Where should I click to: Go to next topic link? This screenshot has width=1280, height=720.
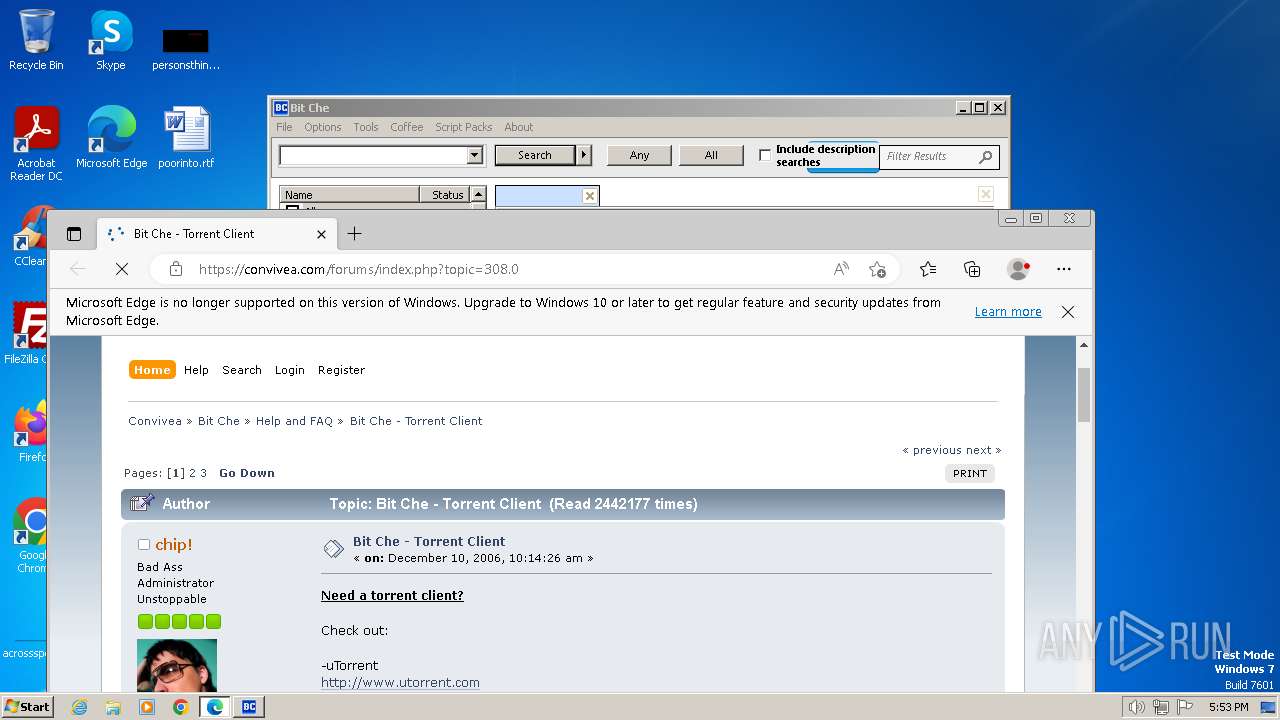coord(983,450)
